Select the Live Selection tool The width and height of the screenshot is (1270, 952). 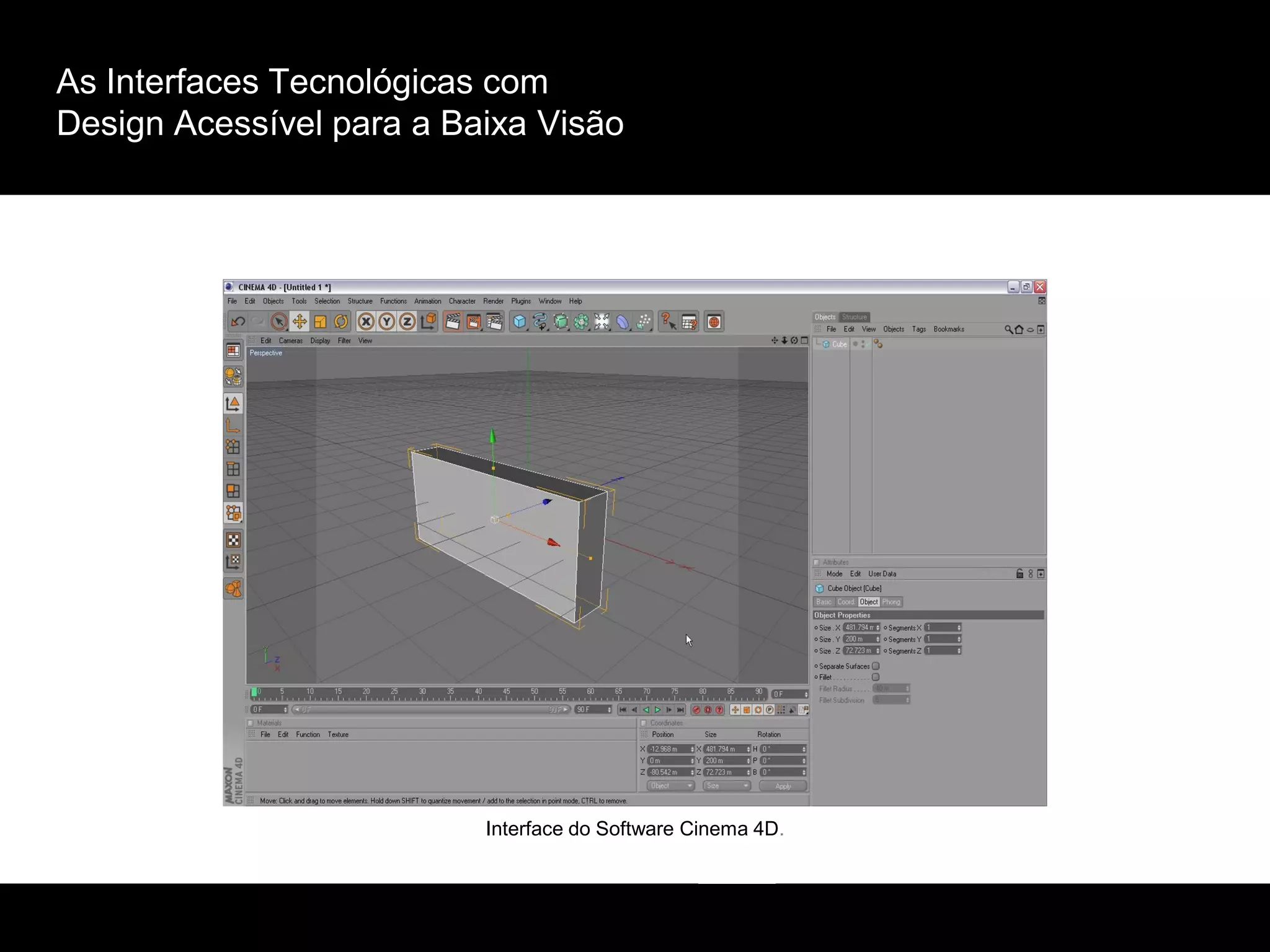click(279, 322)
